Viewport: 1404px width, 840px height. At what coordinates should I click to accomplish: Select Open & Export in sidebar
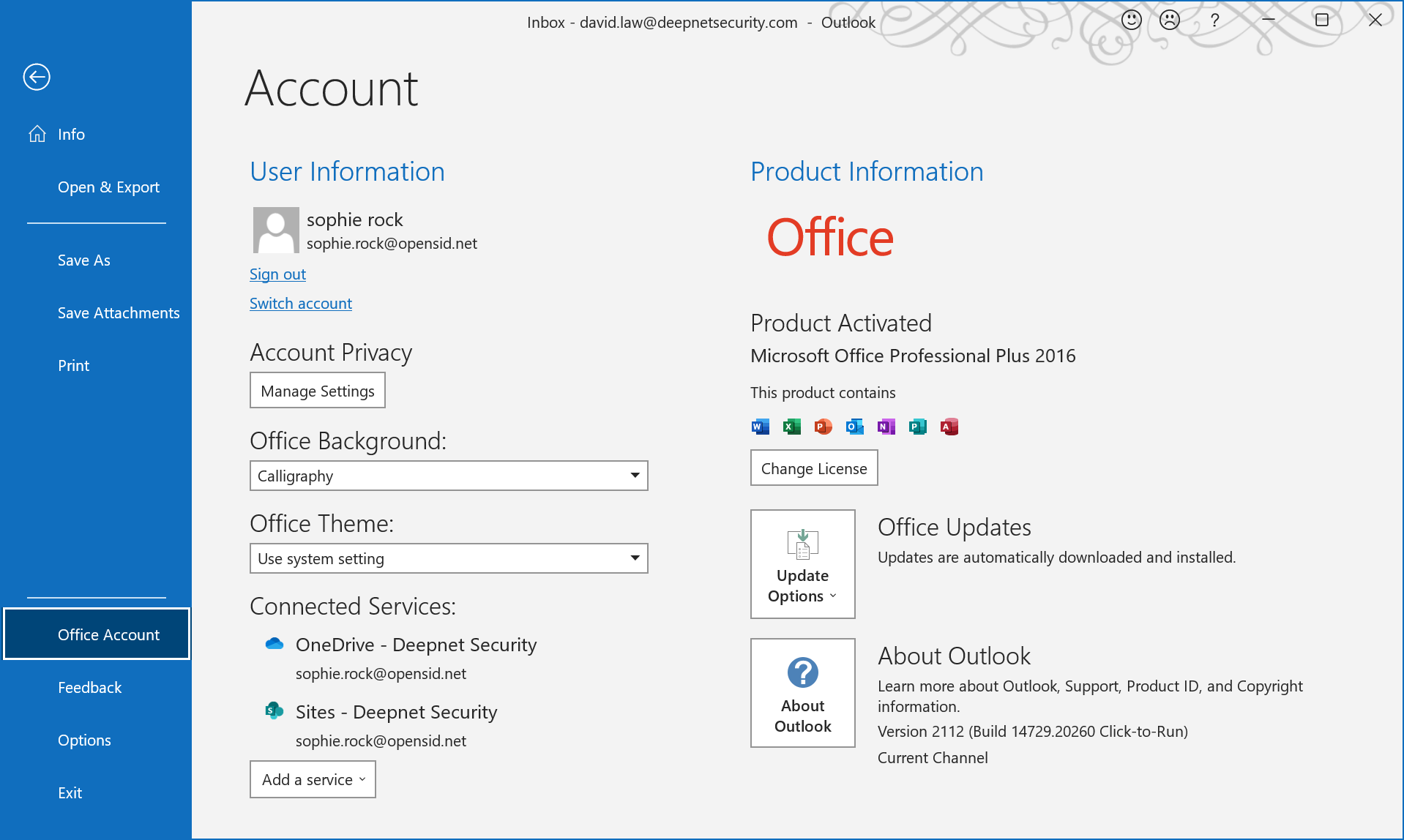pyautogui.click(x=108, y=187)
